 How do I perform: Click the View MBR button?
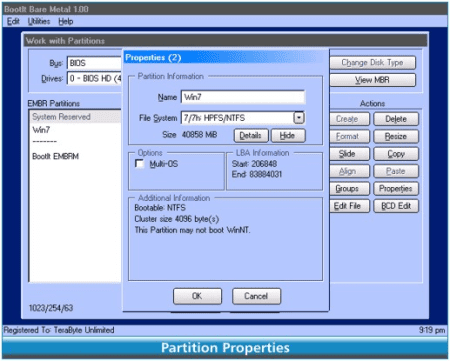[372, 80]
